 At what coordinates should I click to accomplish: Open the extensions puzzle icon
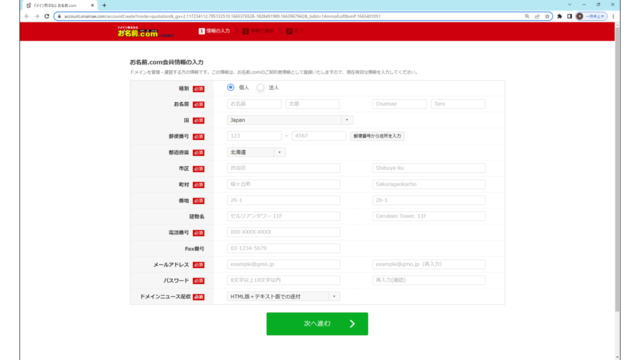[x=560, y=16]
